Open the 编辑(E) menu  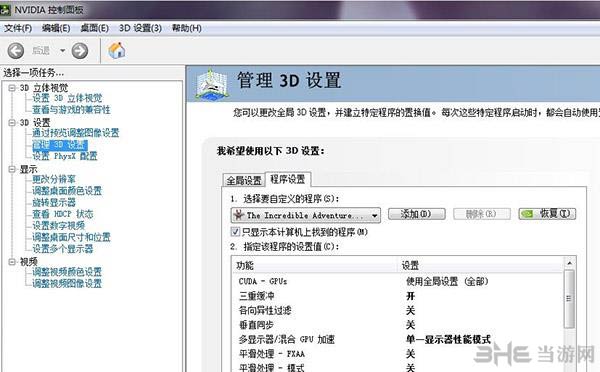[56, 28]
